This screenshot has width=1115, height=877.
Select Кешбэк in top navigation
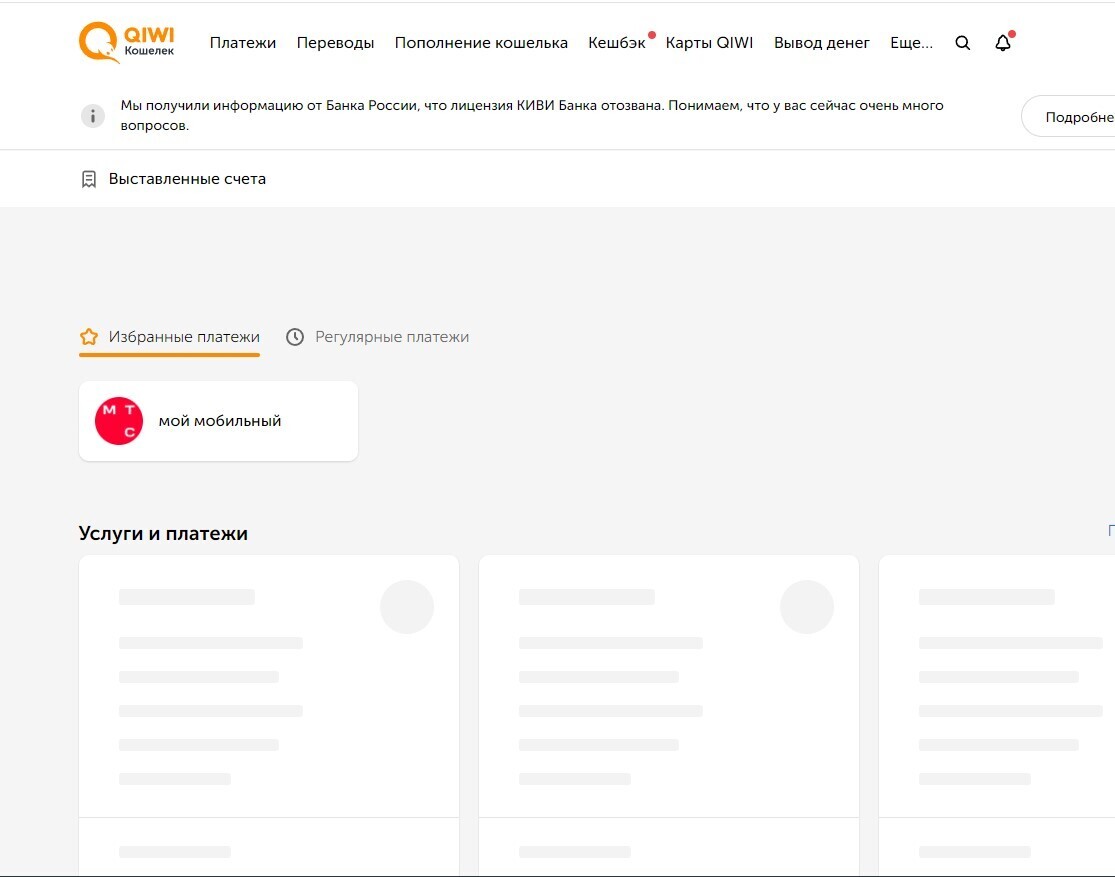coord(616,43)
